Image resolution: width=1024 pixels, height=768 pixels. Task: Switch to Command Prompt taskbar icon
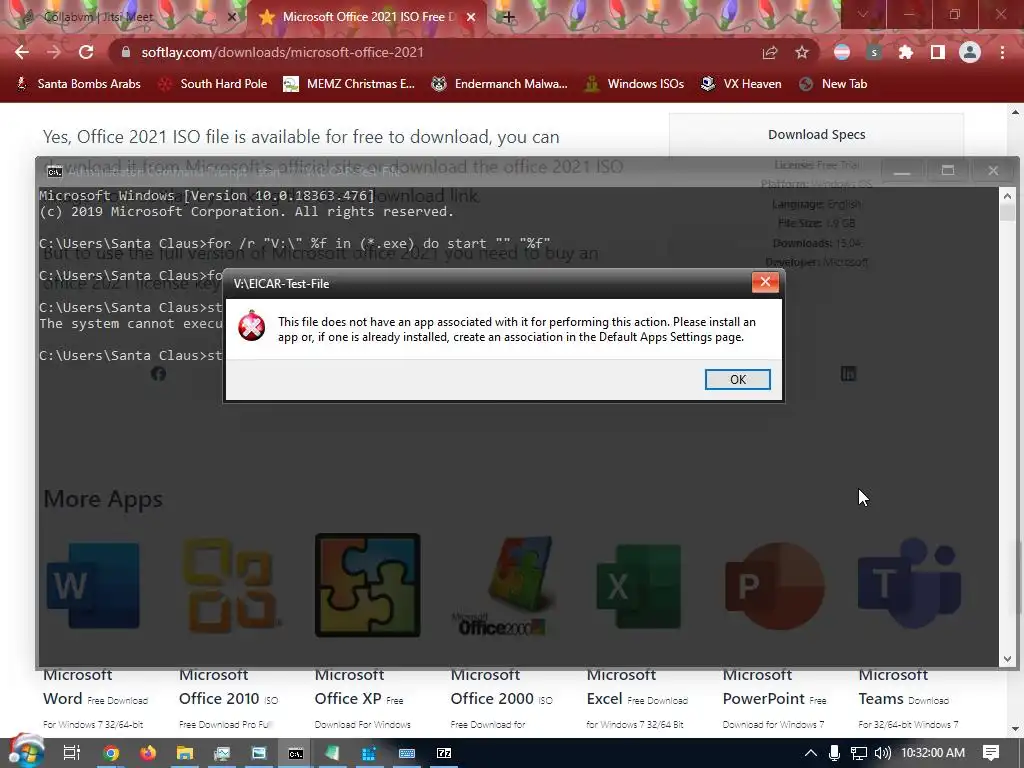pyautogui.click(x=296, y=753)
